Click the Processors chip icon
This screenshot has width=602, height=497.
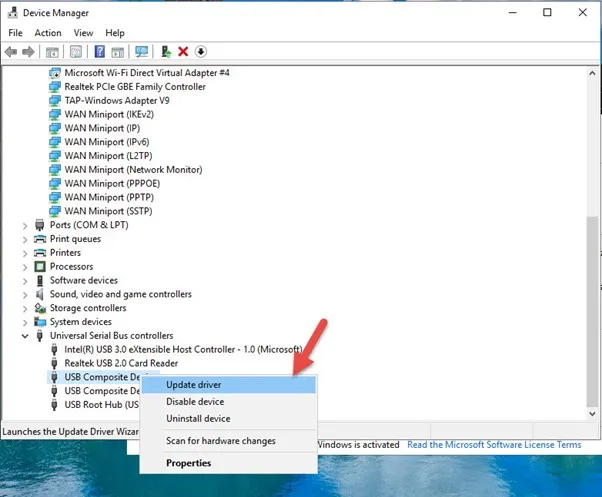pos(40,266)
